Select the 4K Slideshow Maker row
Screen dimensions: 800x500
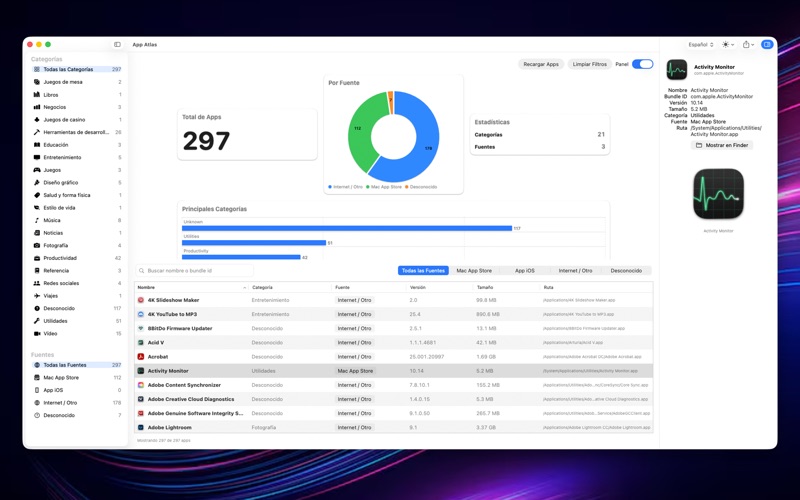[x=393, y=300]
